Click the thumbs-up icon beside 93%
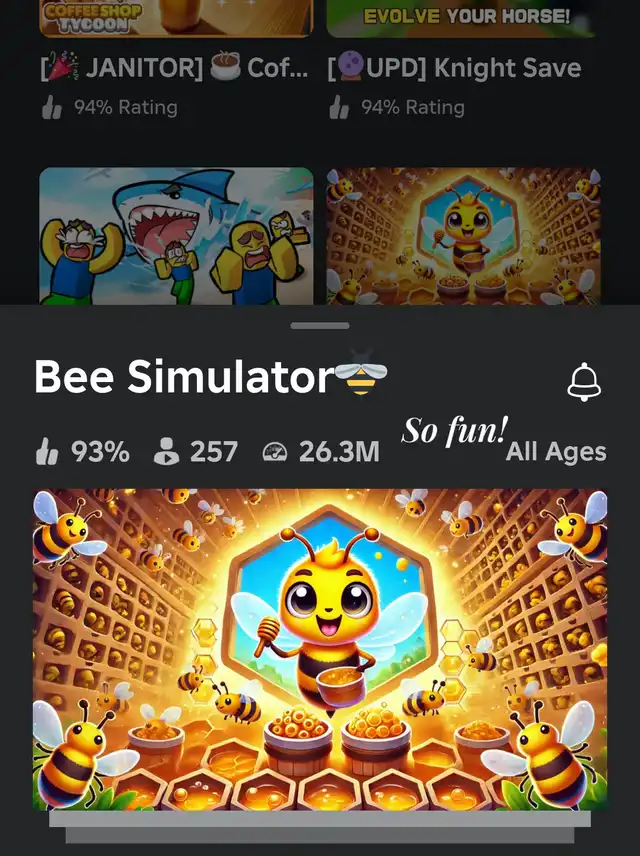Screen dimensions: 640x856 [x=47, y=451]
